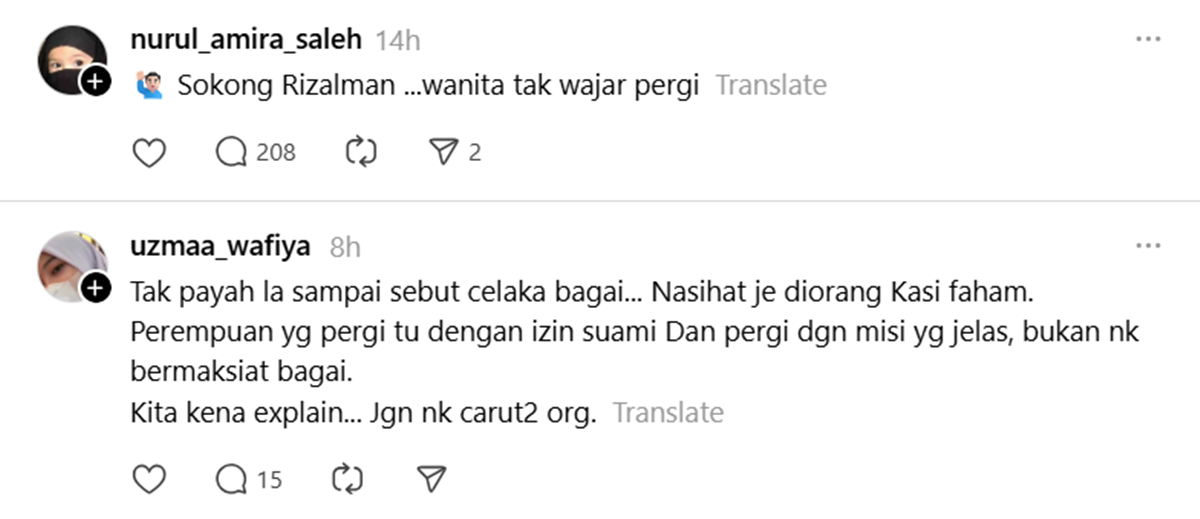Share uzmaa_wafiya's reply via send icon

[431, 480]
